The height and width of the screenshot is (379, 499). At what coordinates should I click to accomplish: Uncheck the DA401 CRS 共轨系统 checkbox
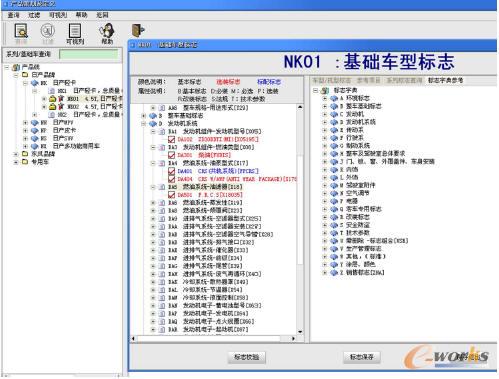[x=171, y=171]
